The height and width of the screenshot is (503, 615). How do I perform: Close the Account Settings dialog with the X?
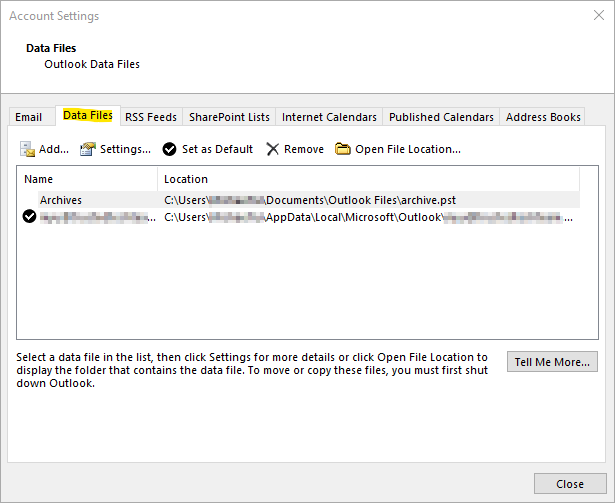(x=599, y=15)
